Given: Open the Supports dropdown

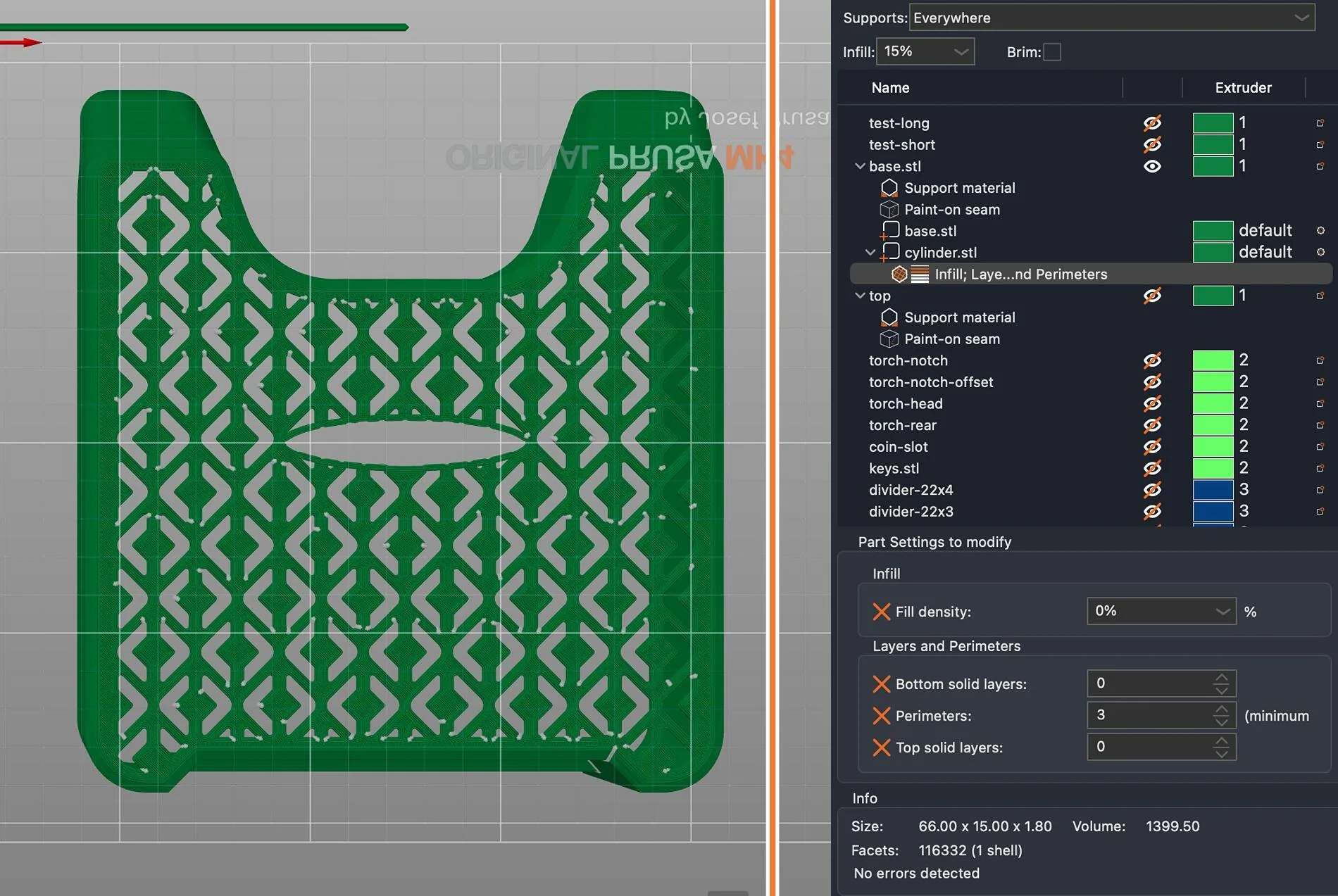Looking at the screenshot, I should [x=1111, y=18].
